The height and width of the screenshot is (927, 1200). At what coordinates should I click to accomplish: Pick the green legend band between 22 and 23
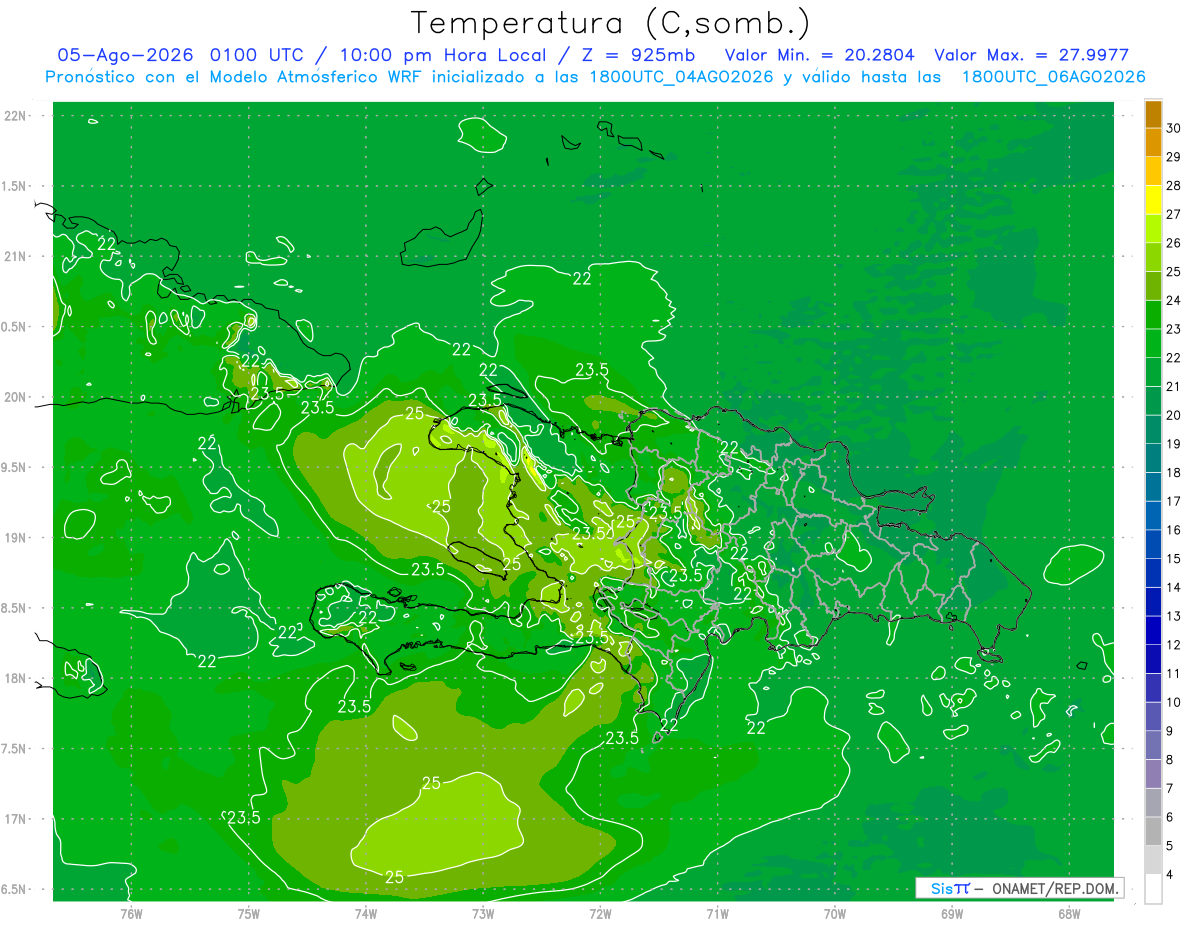pyautogui.click(x=1153, y=344)
